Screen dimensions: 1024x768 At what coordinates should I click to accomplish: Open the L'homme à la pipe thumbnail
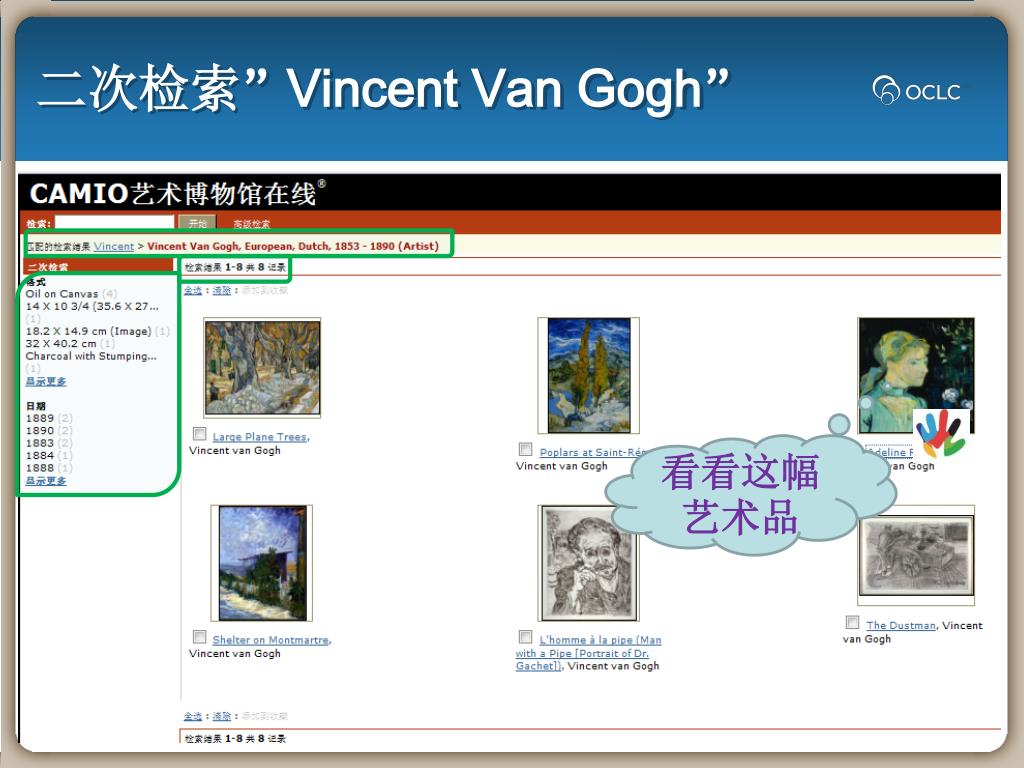point(588,563)
